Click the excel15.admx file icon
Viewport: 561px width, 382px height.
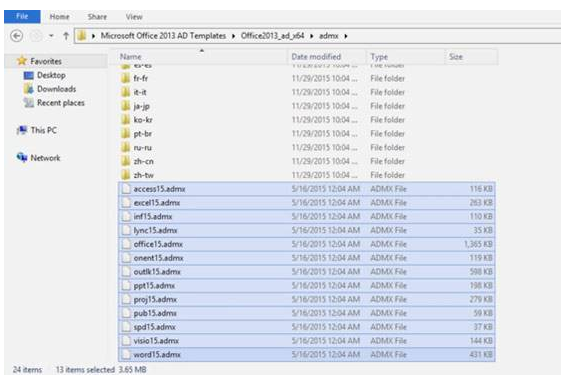(126, 202)
